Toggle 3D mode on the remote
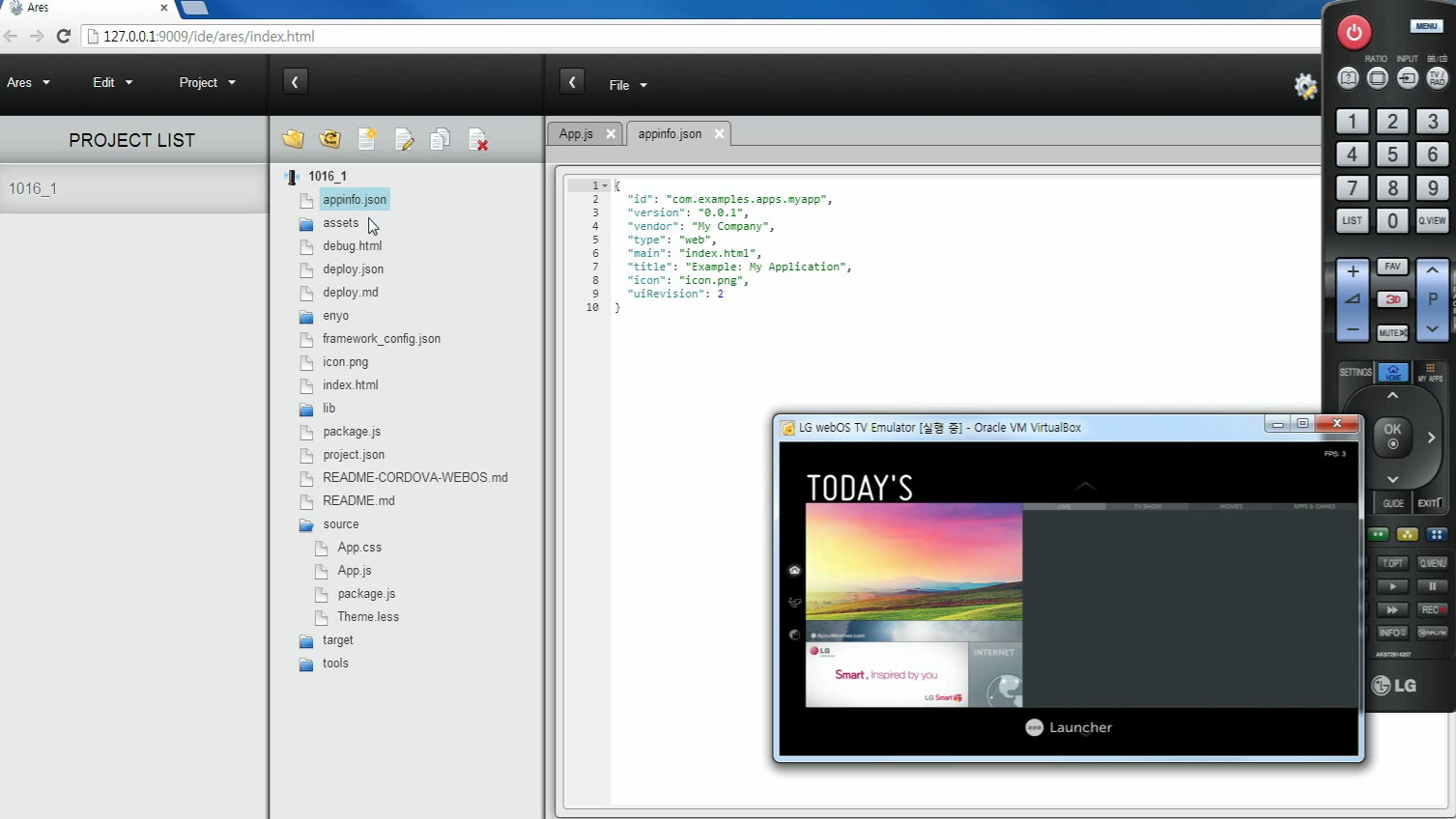Image resolution: width=1456 pixels, height=819 pixels. [1391, 299]
